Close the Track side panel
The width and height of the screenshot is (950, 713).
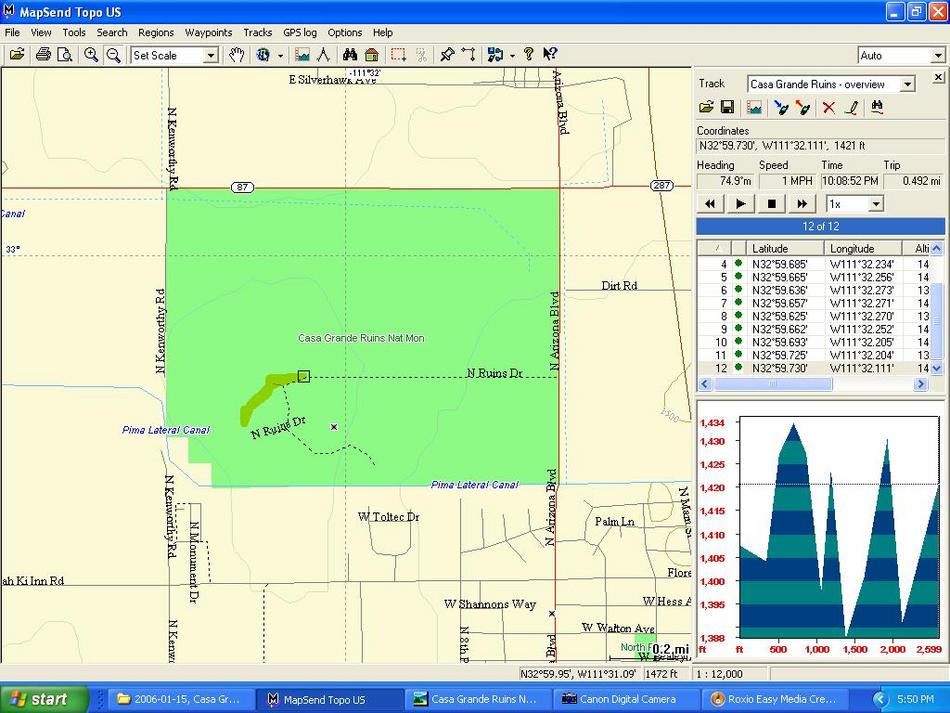938,77
